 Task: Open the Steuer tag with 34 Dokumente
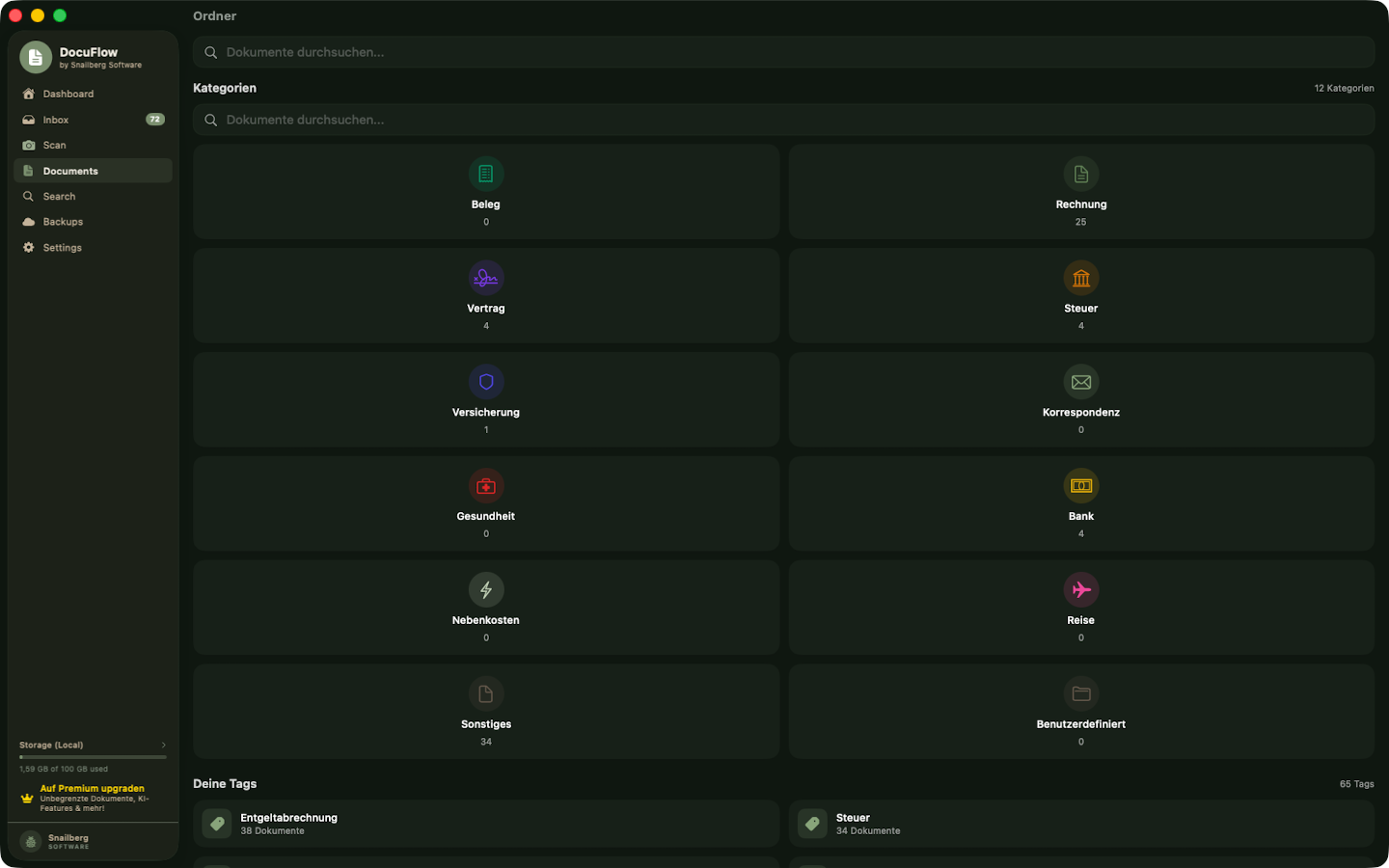click(1081, 824)
